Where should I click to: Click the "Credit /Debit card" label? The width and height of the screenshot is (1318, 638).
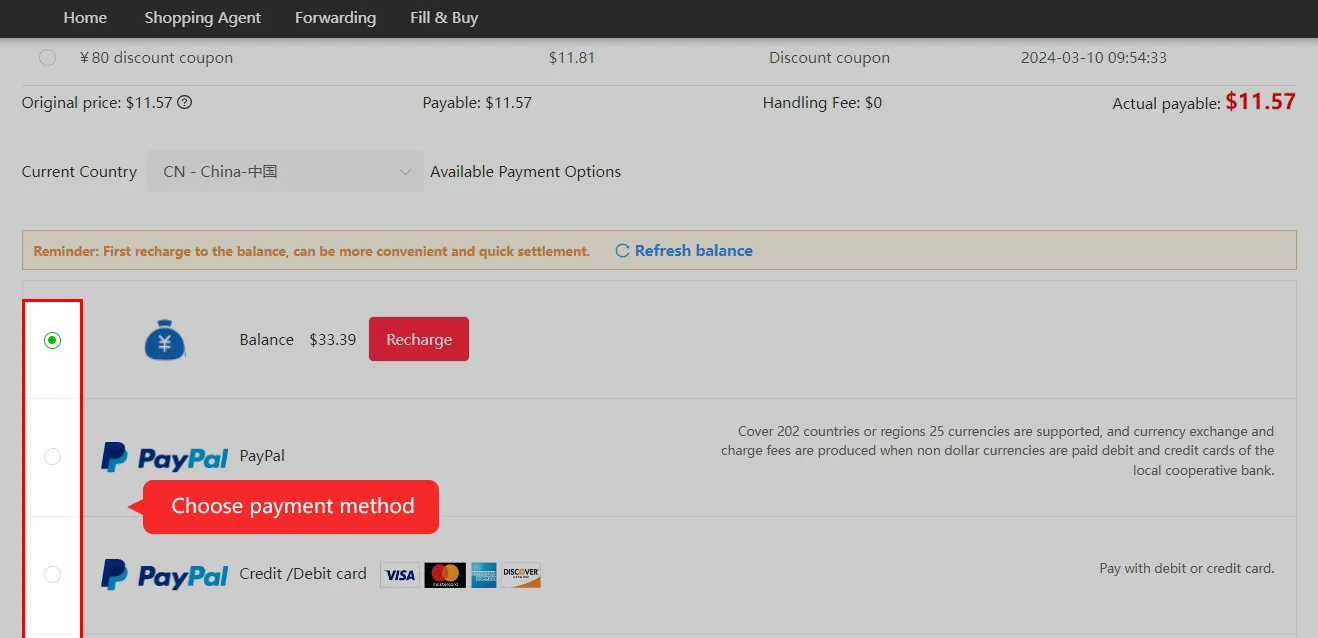(303, 574)
